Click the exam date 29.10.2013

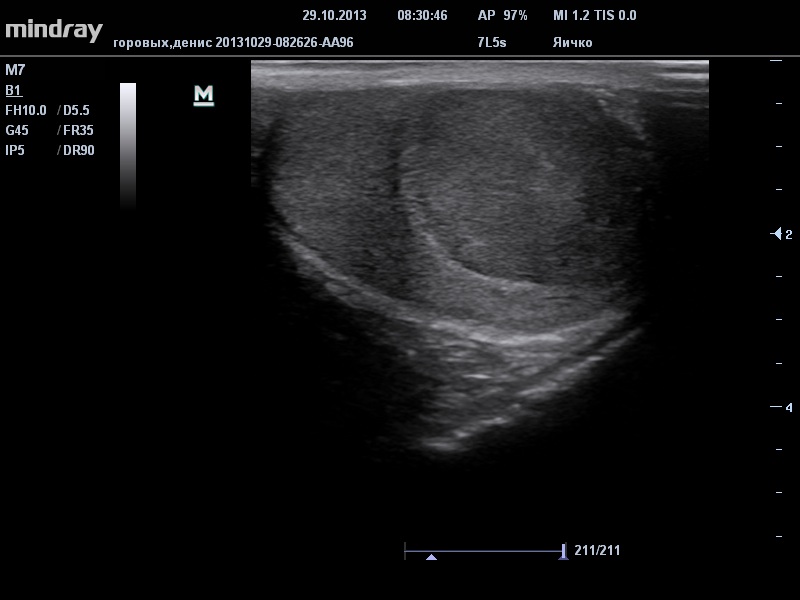coord(334,15)
